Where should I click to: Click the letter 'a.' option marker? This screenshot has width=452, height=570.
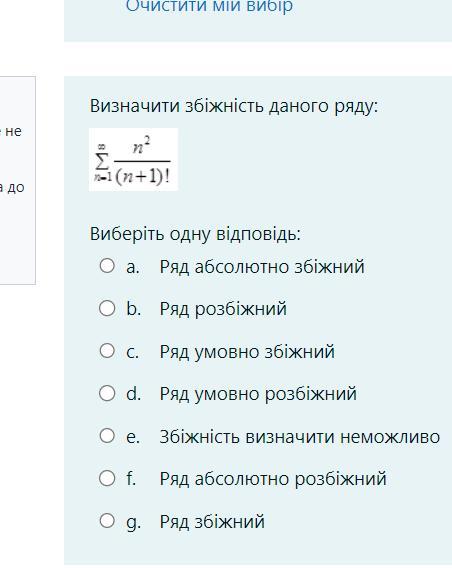(x=133, y=267)
